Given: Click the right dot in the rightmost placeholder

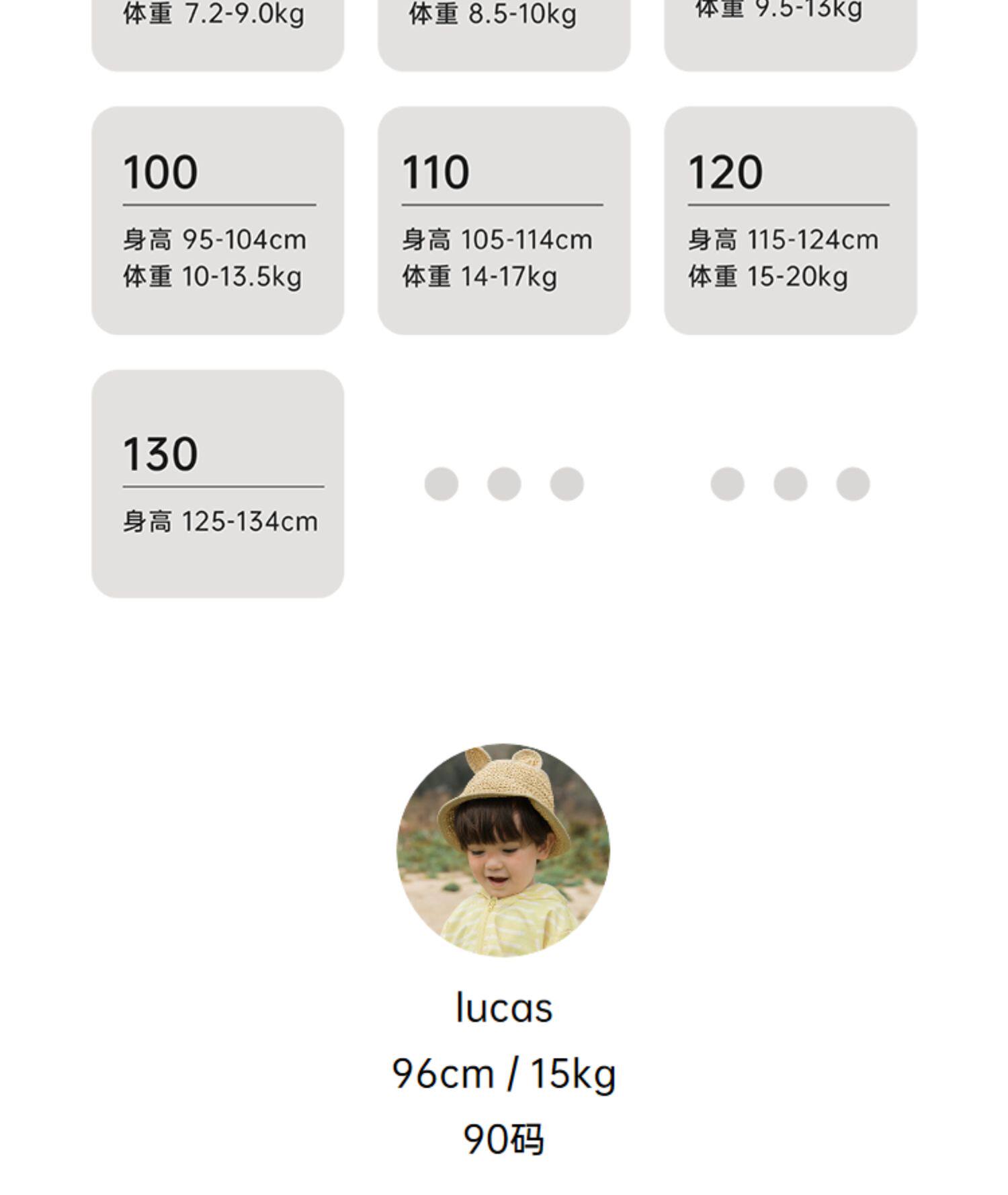Looking at the screenshot, I should tap(853, 484).
